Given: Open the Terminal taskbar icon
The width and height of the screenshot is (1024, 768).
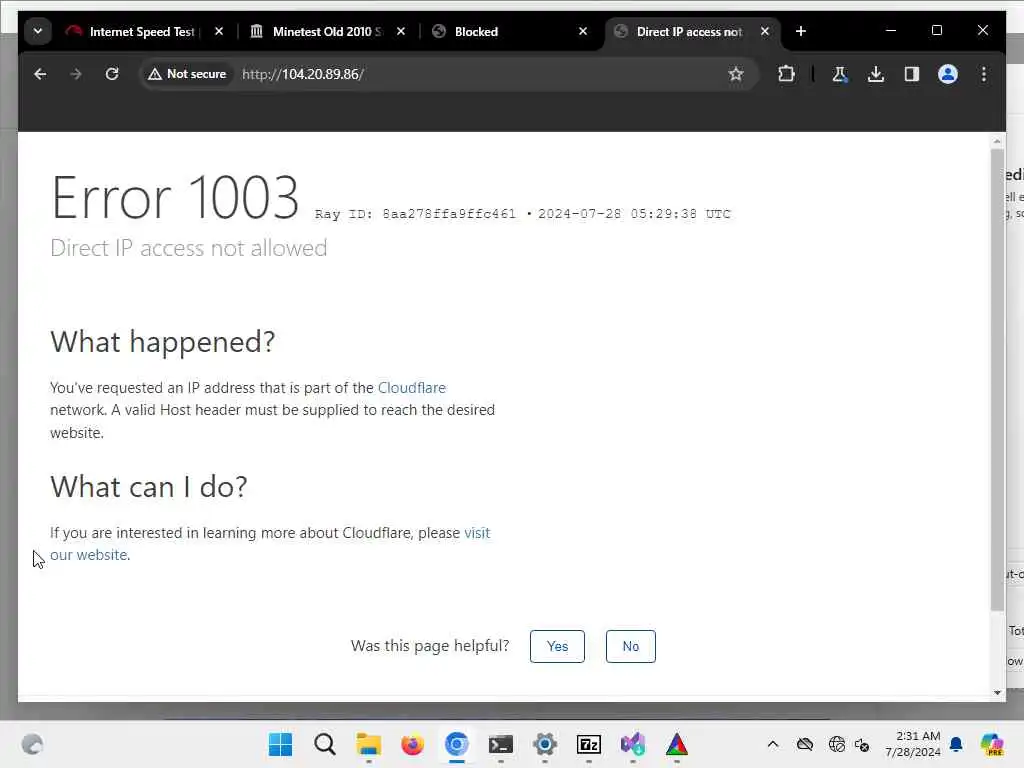Looking at the screenshot, I should [501, 744].
